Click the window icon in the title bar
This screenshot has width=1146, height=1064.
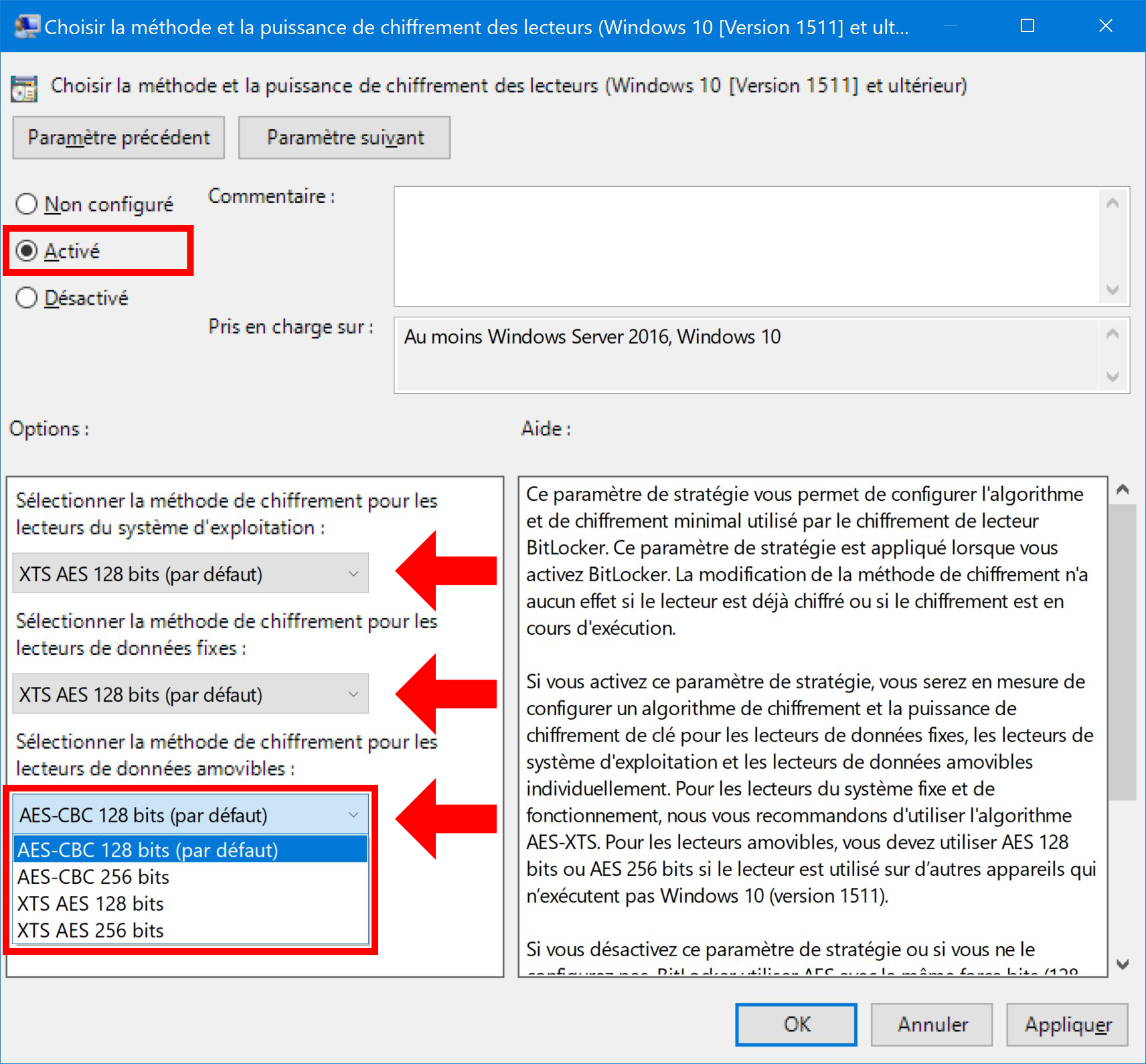click(27, 27)
